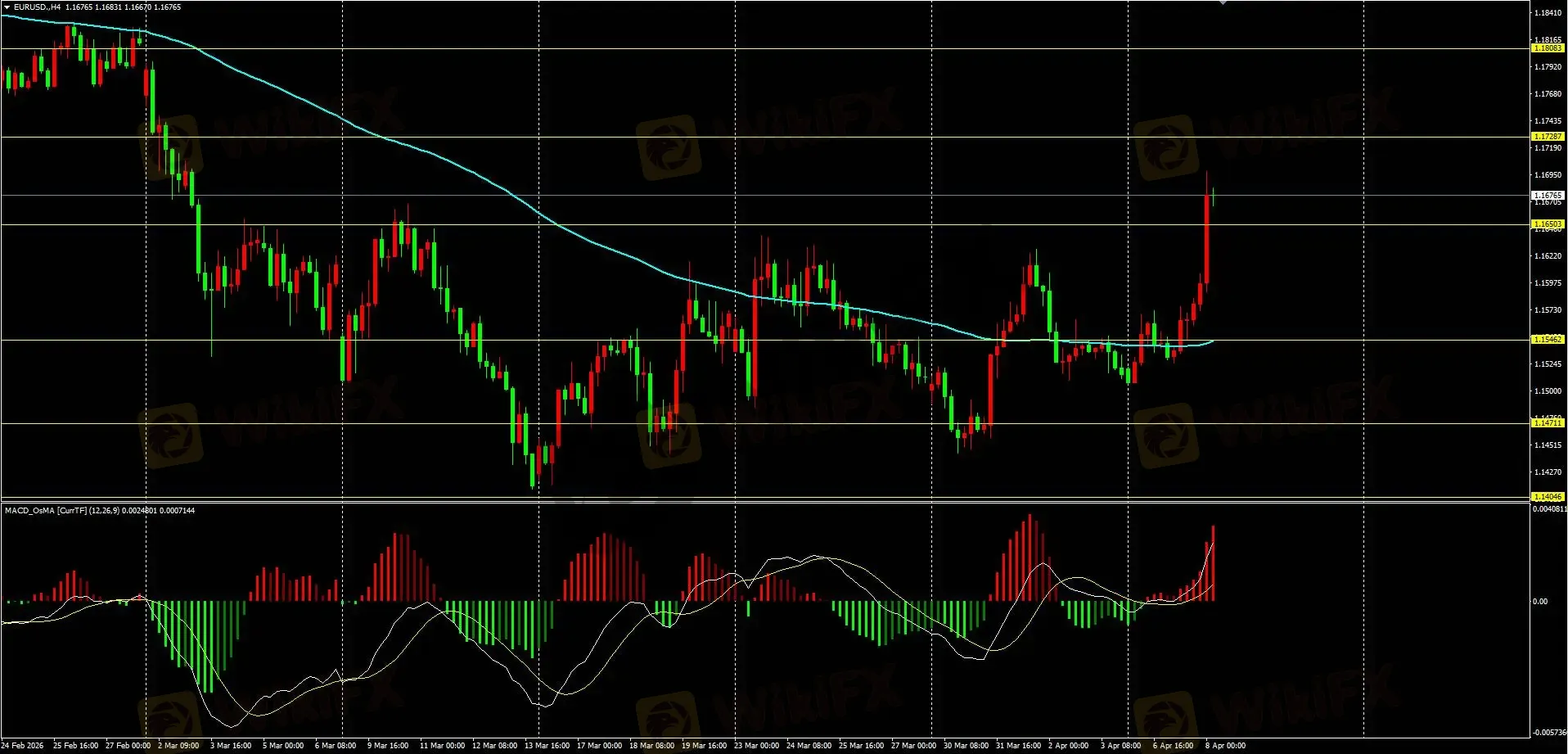Click the 1.18083 yellow price level tag

[1548, 48]
